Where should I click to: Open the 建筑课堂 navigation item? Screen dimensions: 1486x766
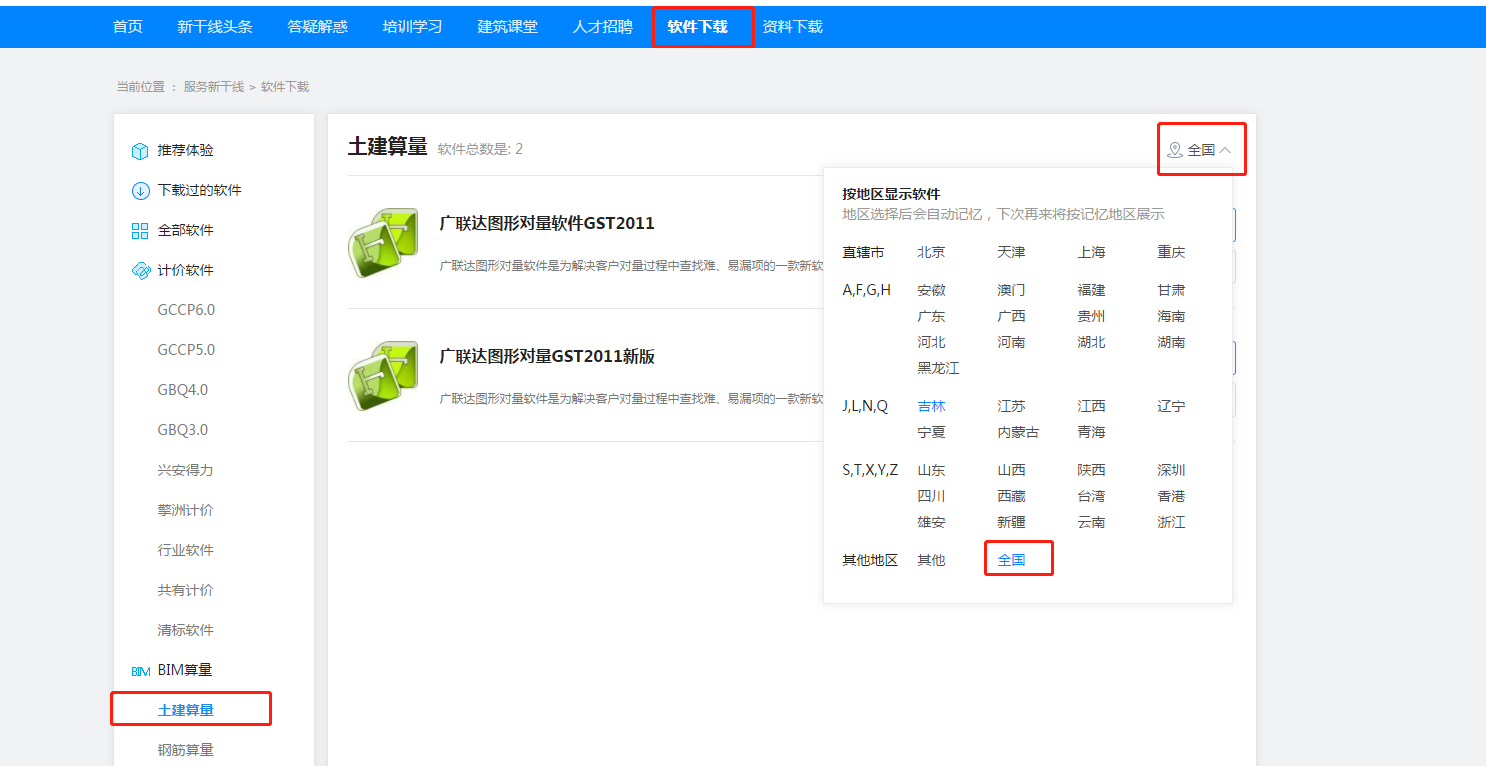508,27
